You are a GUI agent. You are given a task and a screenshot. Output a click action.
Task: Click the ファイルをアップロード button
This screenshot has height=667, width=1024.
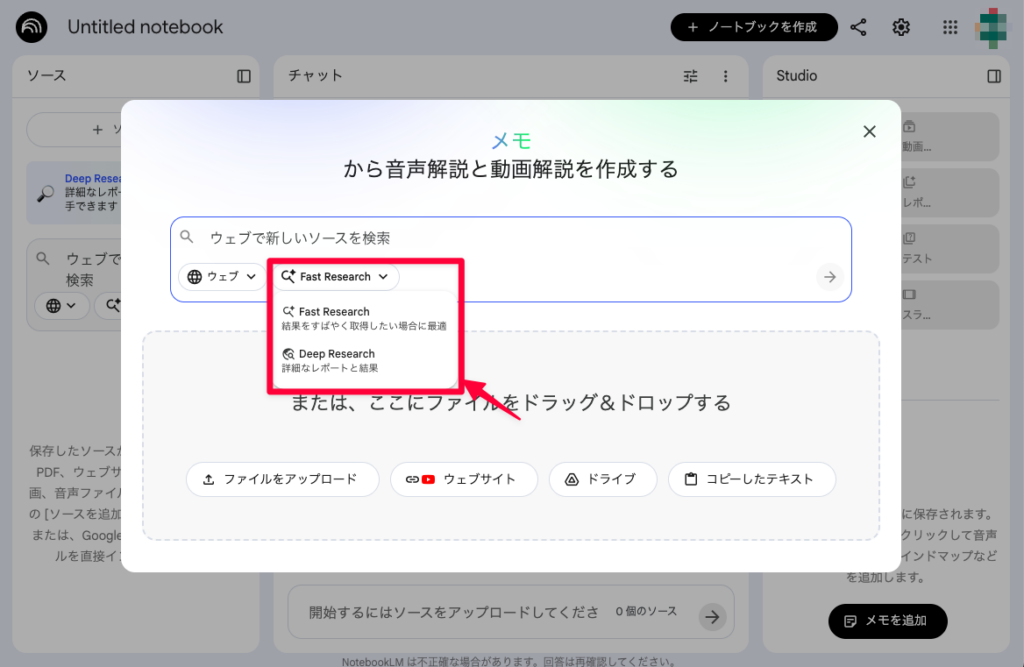[x=283, y=479]
